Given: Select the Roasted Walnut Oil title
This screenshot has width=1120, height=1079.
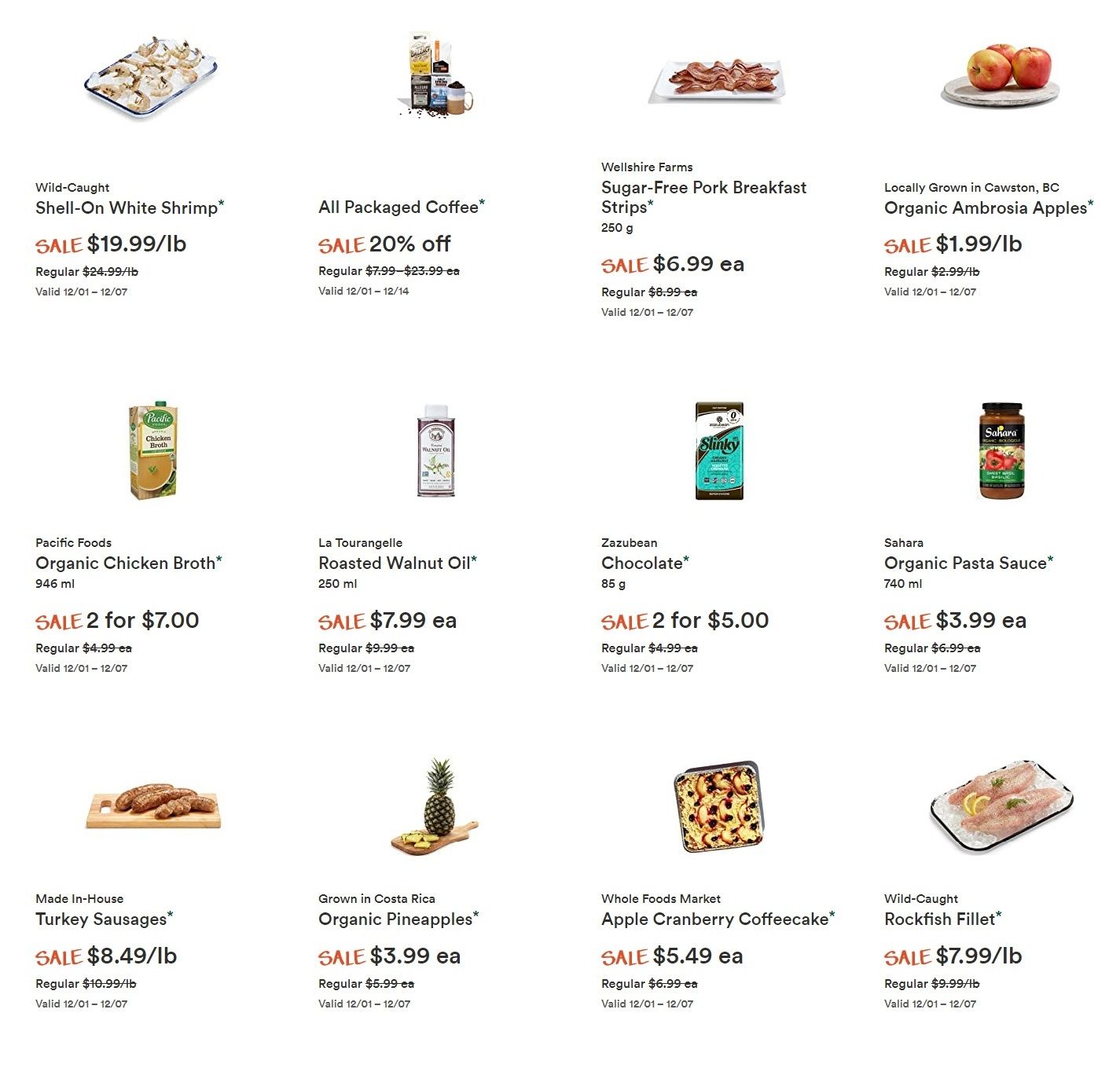Looking at the screenshot, I should (394, 563).
